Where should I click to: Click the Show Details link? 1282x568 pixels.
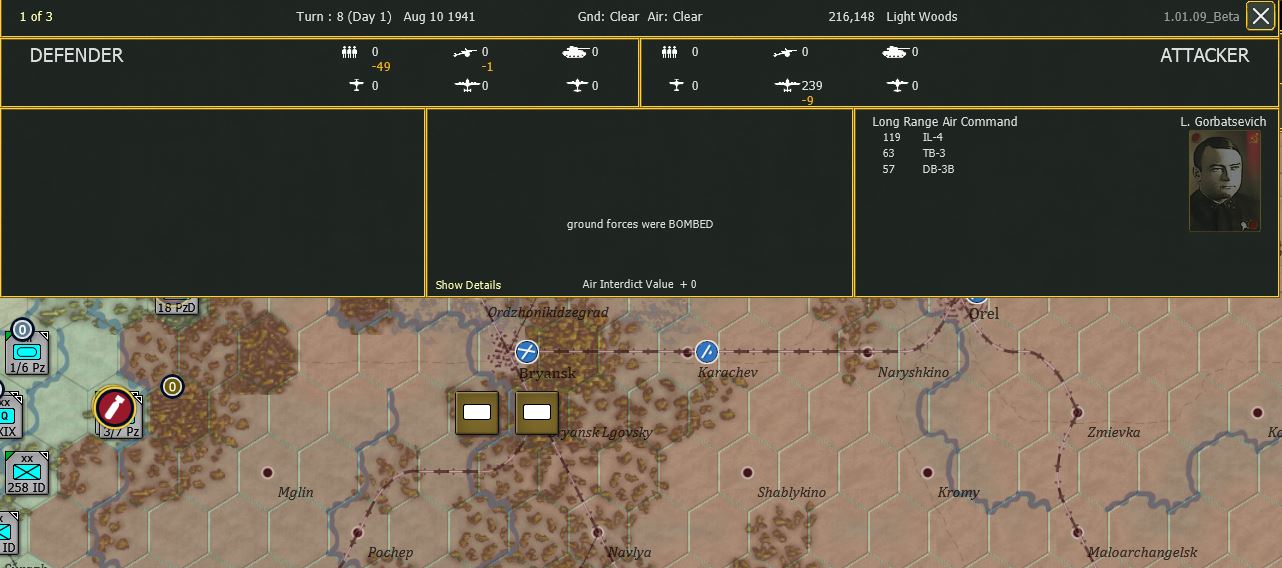[x=468, y=285]
